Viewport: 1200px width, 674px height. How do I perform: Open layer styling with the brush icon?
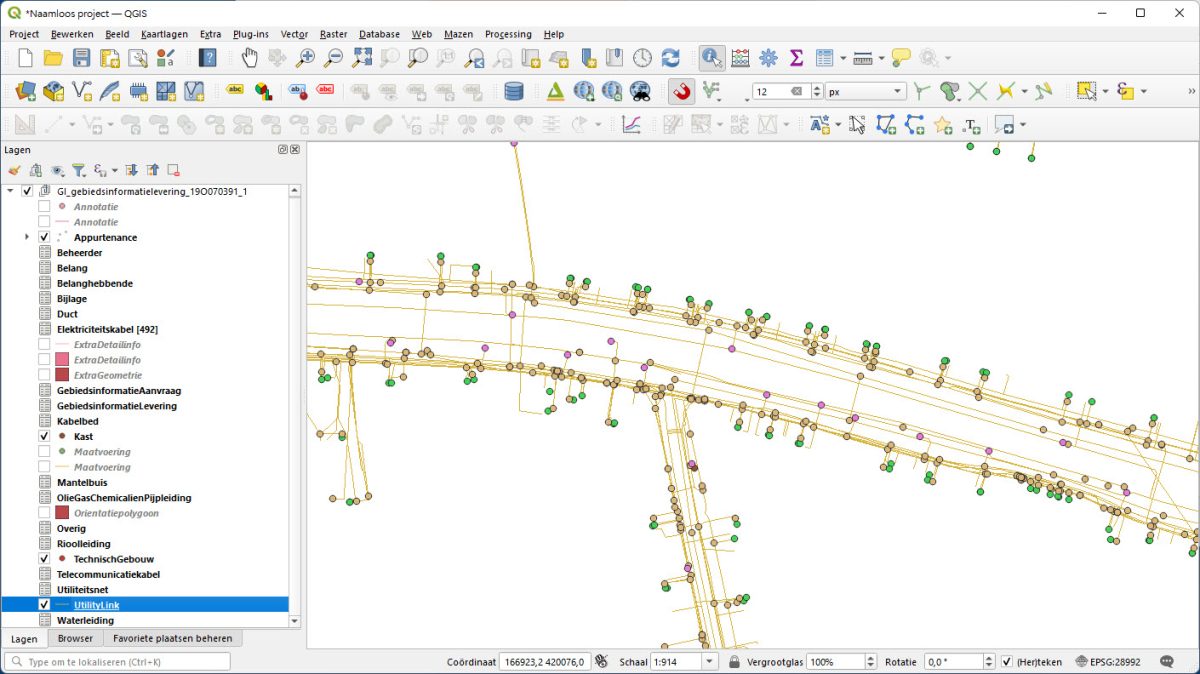[x=14, y=170]
